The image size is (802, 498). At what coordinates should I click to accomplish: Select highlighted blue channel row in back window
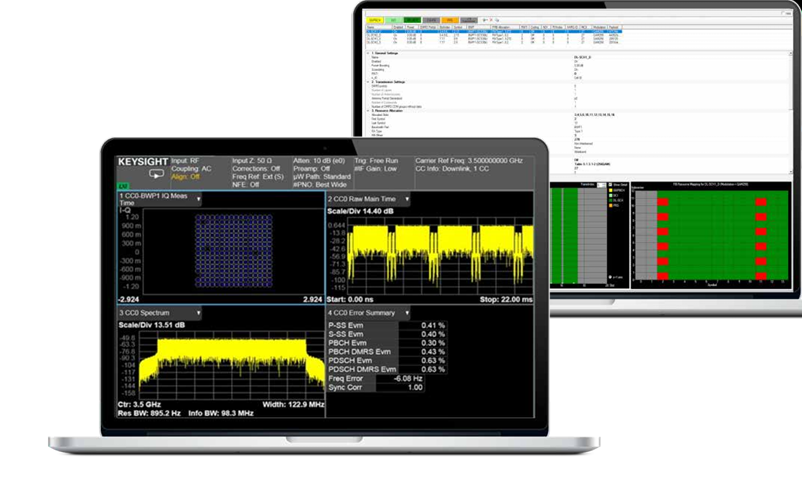pos(494,31)
